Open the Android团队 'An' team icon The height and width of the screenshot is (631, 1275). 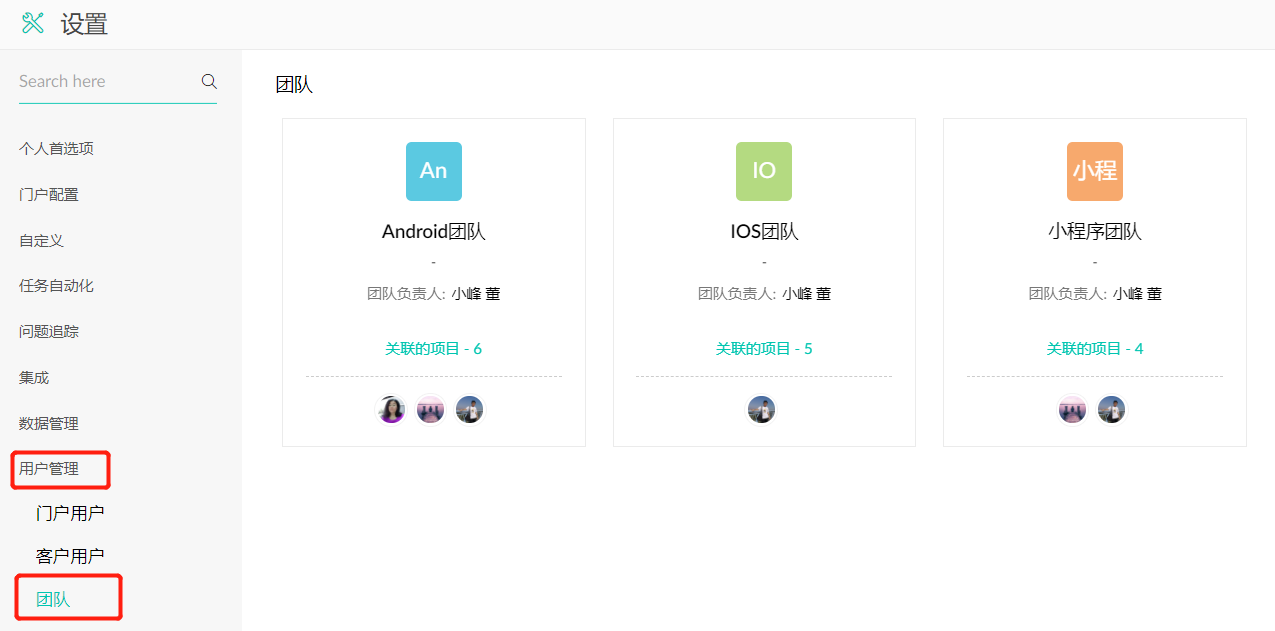pos(433,171)
